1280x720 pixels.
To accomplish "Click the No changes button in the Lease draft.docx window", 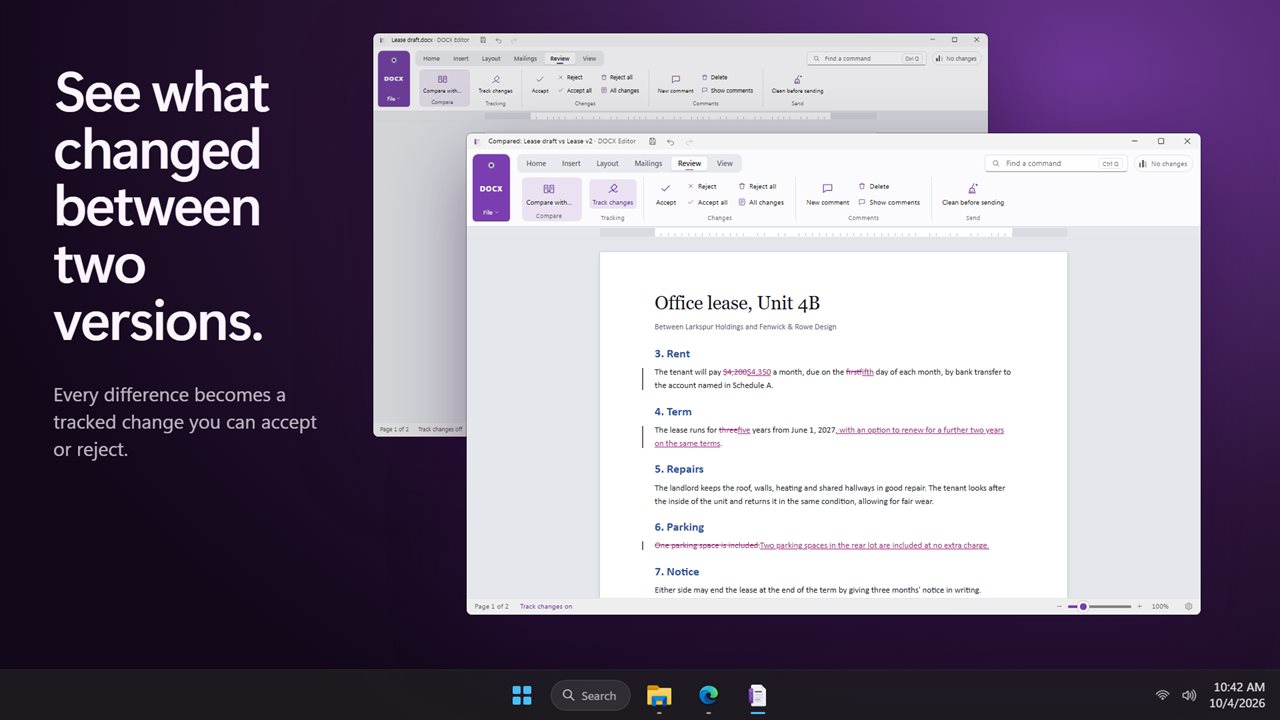I will point(955,58).
